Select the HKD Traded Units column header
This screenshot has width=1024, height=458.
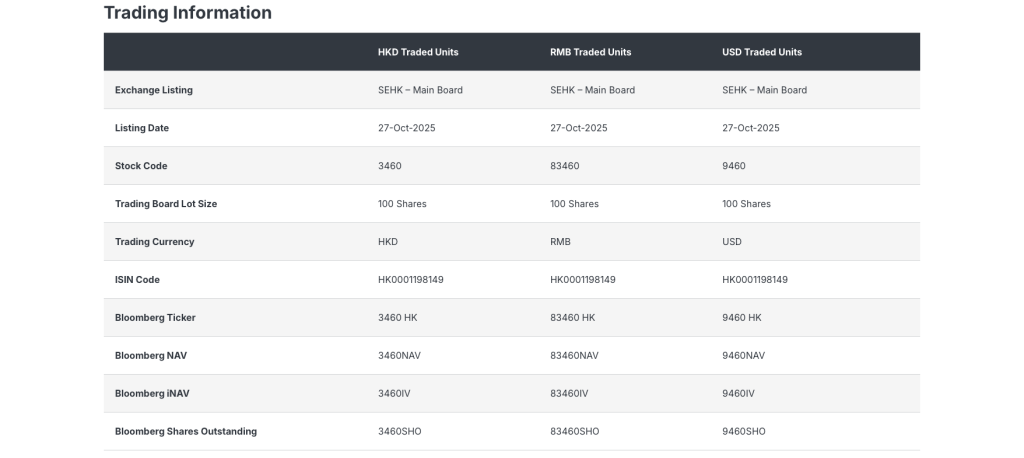[418, 52]
